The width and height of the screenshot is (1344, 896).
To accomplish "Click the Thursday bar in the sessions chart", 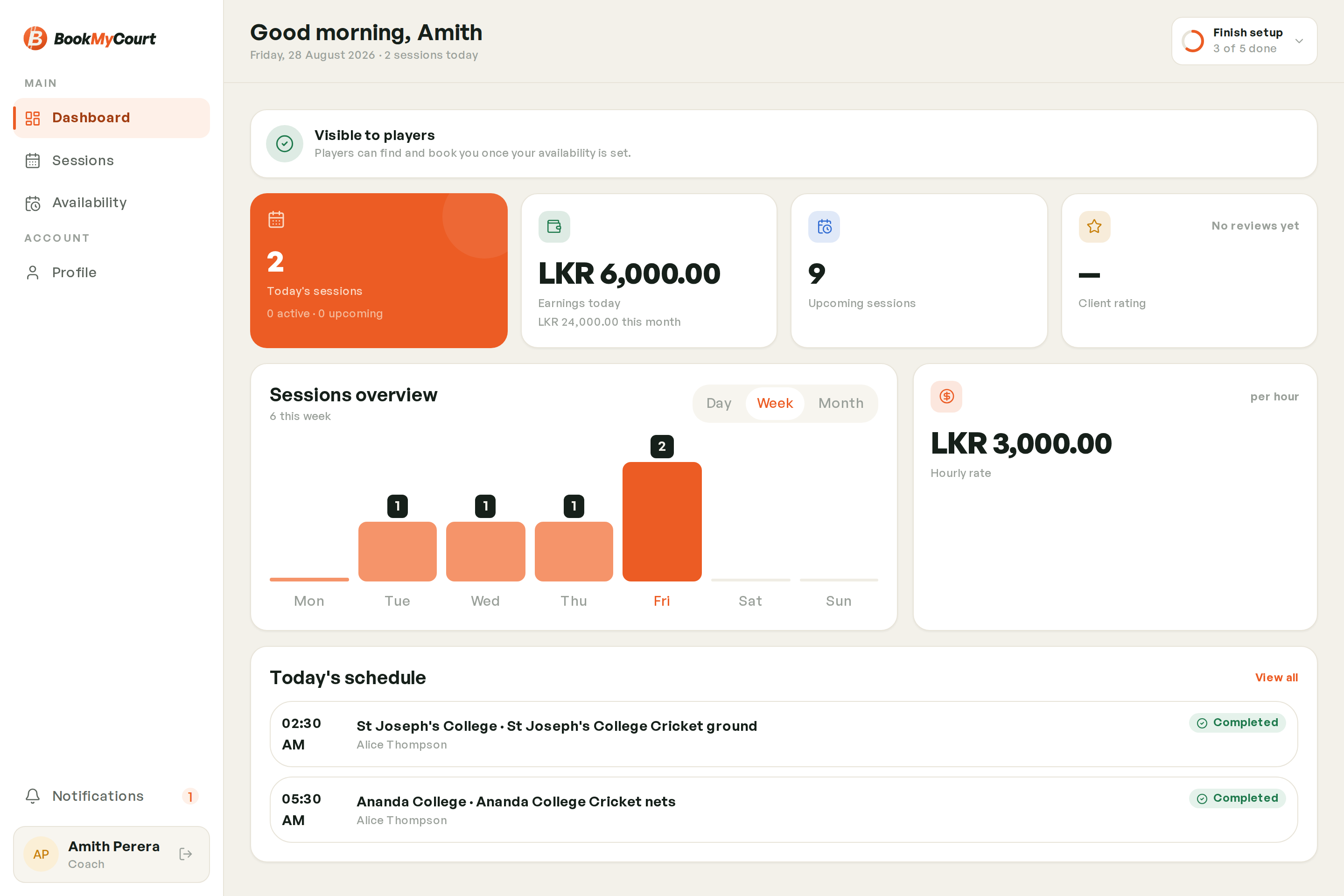I will tap(574, 552).
